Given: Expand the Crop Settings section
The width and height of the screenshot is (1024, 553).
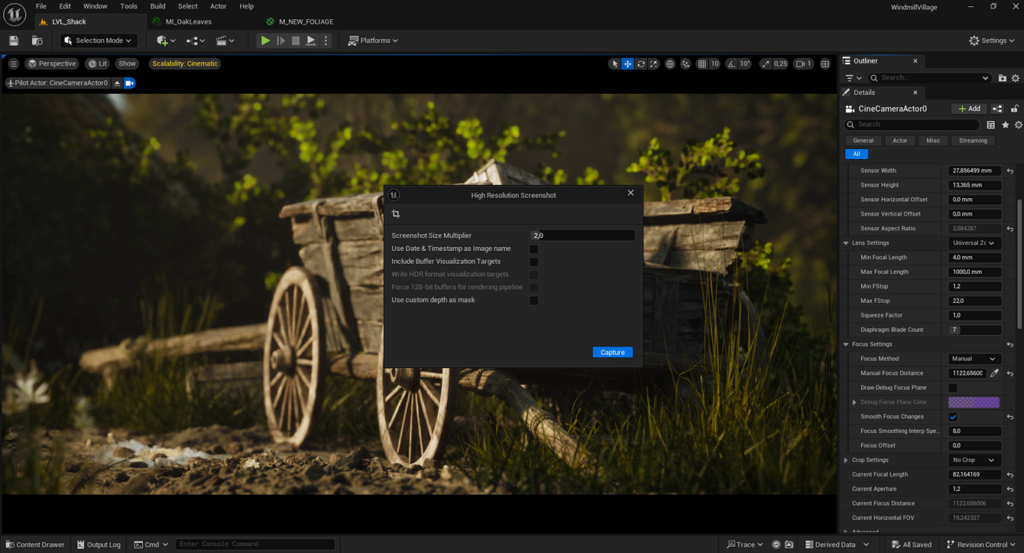Looking at the screenshot, I should pos(846,460).
